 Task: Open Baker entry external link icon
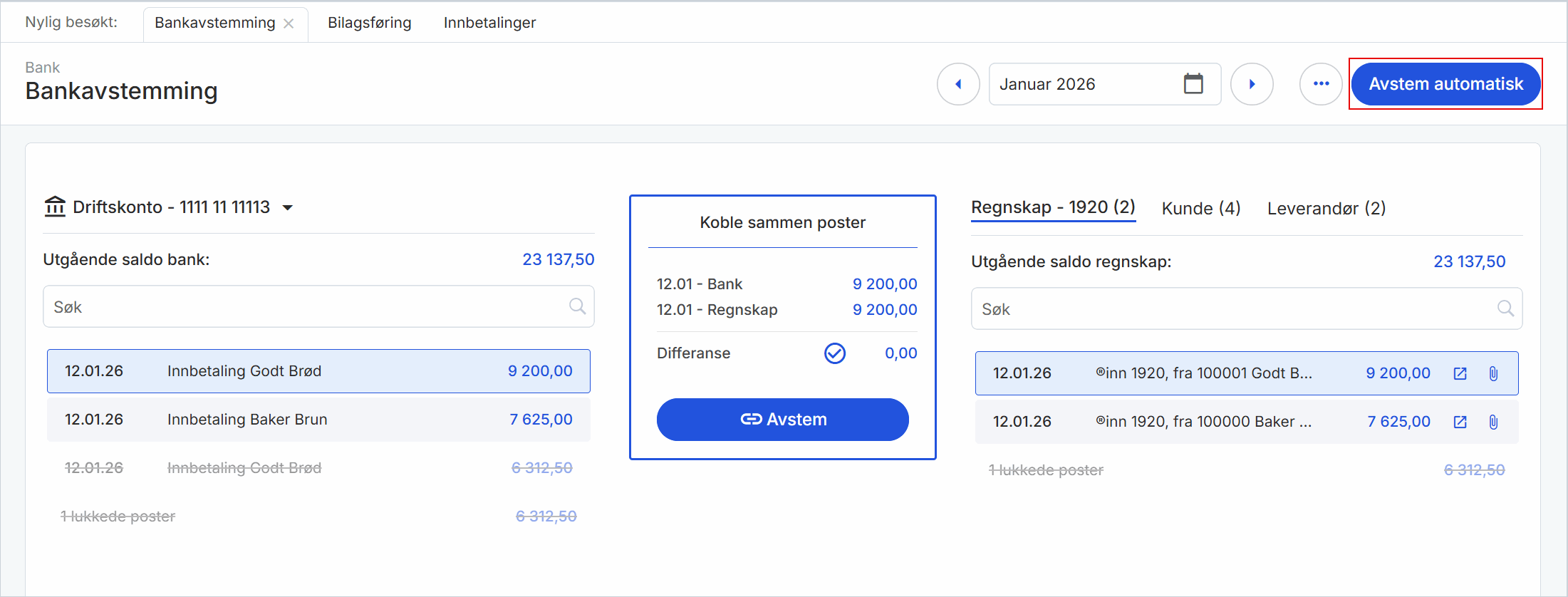click(x=1460, y=422)
